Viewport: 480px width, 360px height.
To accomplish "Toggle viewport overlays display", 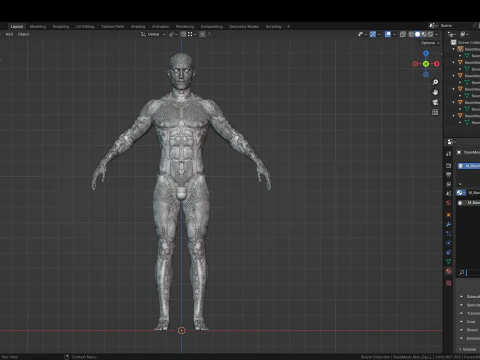I will [x=388, y=34].
